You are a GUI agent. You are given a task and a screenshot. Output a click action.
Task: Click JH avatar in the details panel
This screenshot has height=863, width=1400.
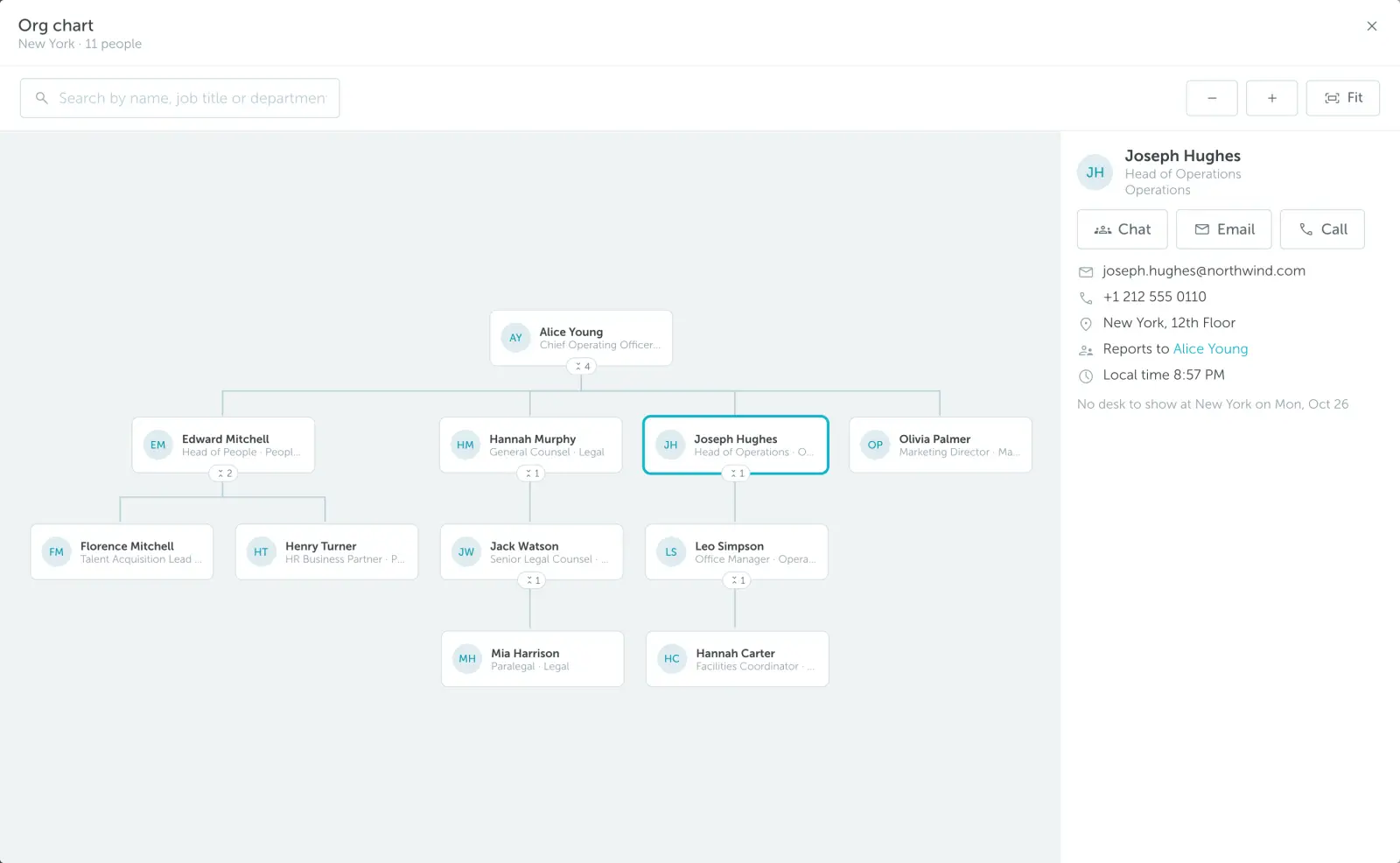tap(1095, 172)
